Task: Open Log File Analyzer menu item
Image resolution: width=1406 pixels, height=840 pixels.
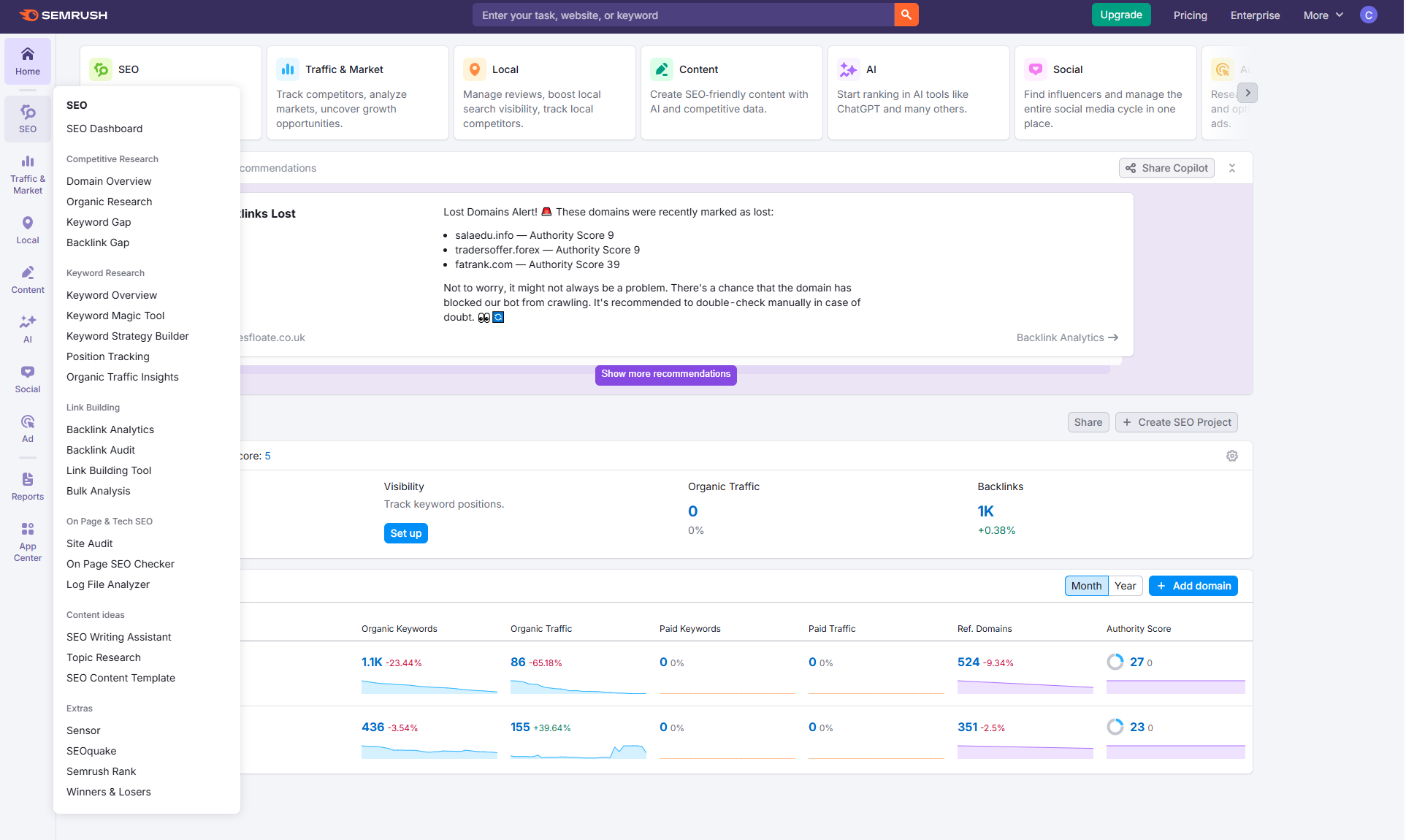Action: [x=108, y=584]
